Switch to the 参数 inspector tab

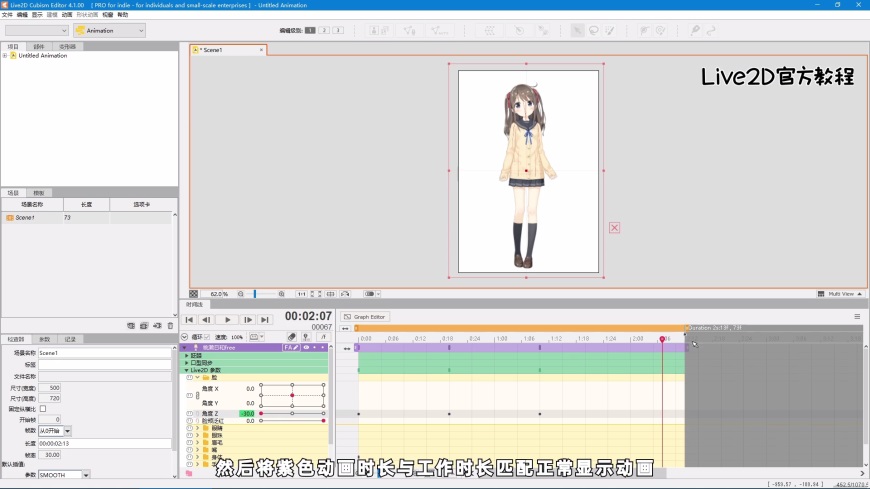pos(44,339)
